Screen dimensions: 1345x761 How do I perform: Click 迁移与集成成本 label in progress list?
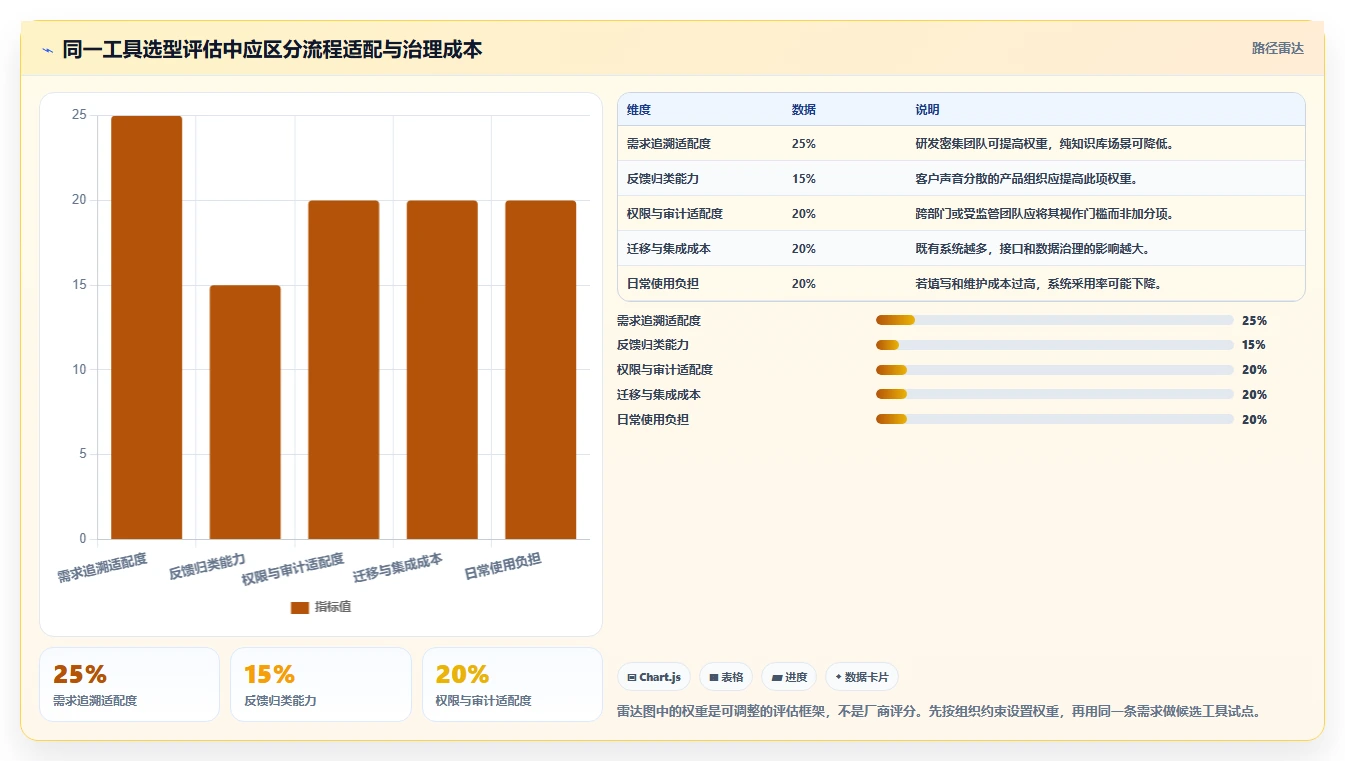point(659,395)
